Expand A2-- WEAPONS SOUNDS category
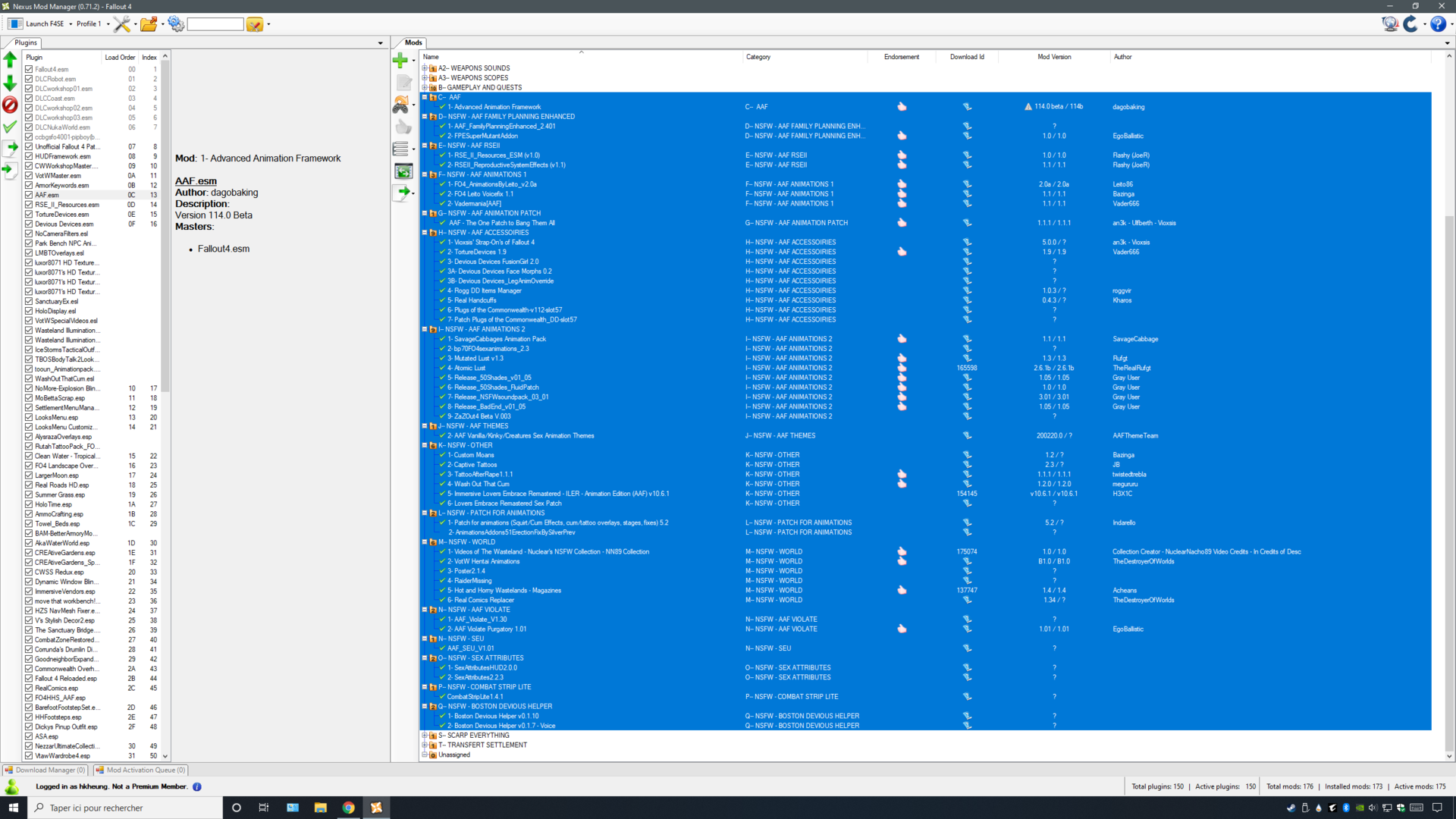The height and width of the screenshot is (819, 1456). pyautogui.click(x=425, y=68)
